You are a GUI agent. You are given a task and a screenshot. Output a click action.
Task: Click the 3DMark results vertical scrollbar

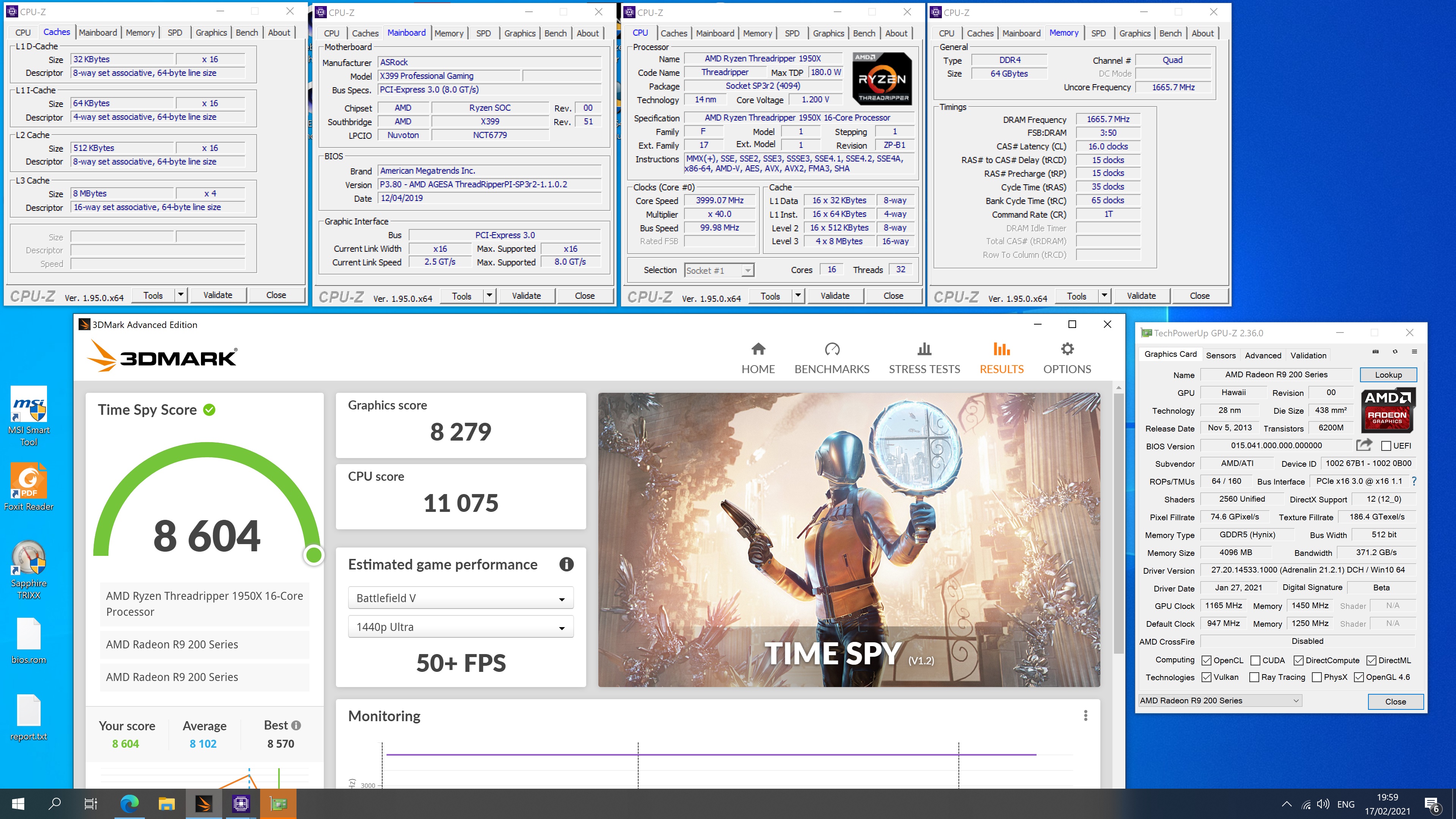point(1118,523)
